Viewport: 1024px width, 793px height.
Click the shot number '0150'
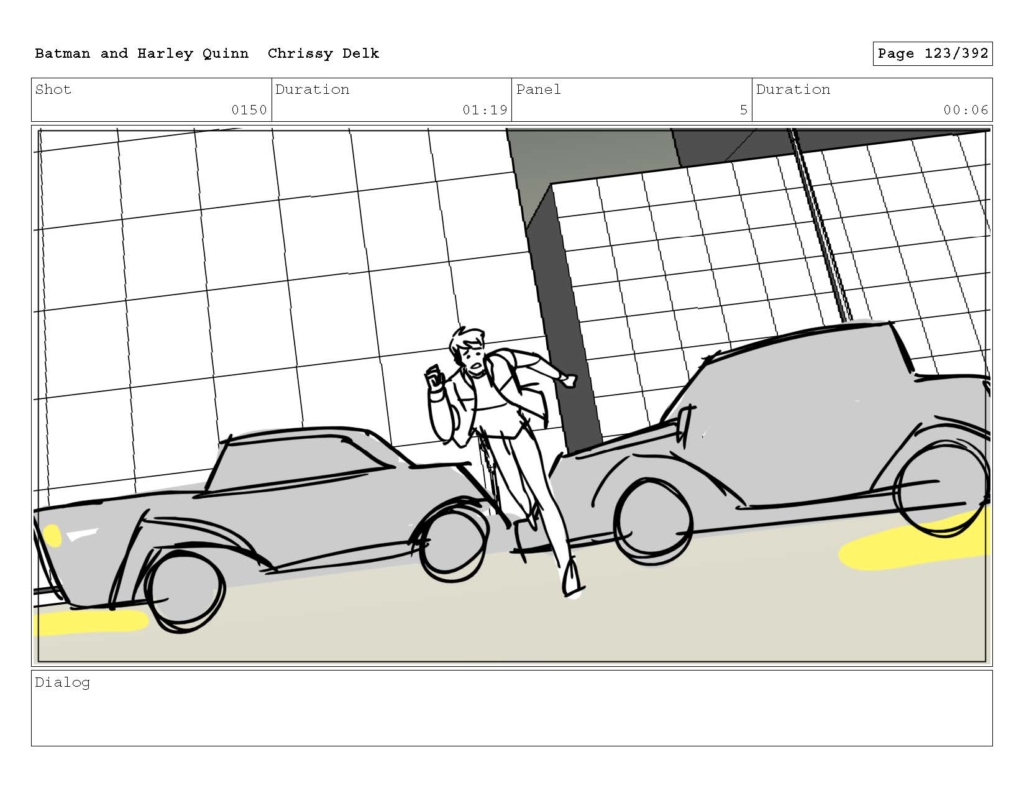249,110
